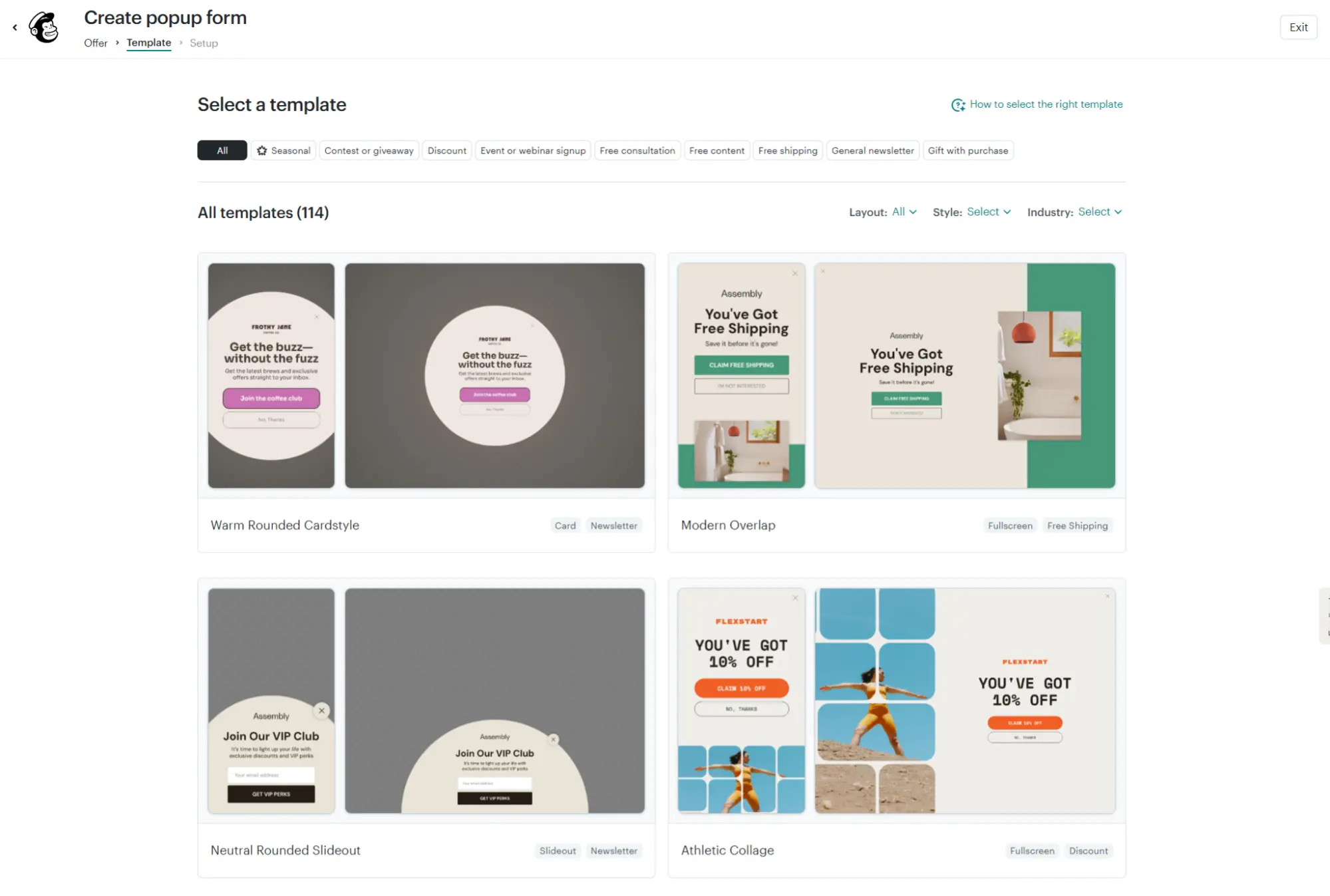Click the Free Shipping tag on Modern Overlap
Viewport: 1330px width, 896px height.
(1077, 525)
